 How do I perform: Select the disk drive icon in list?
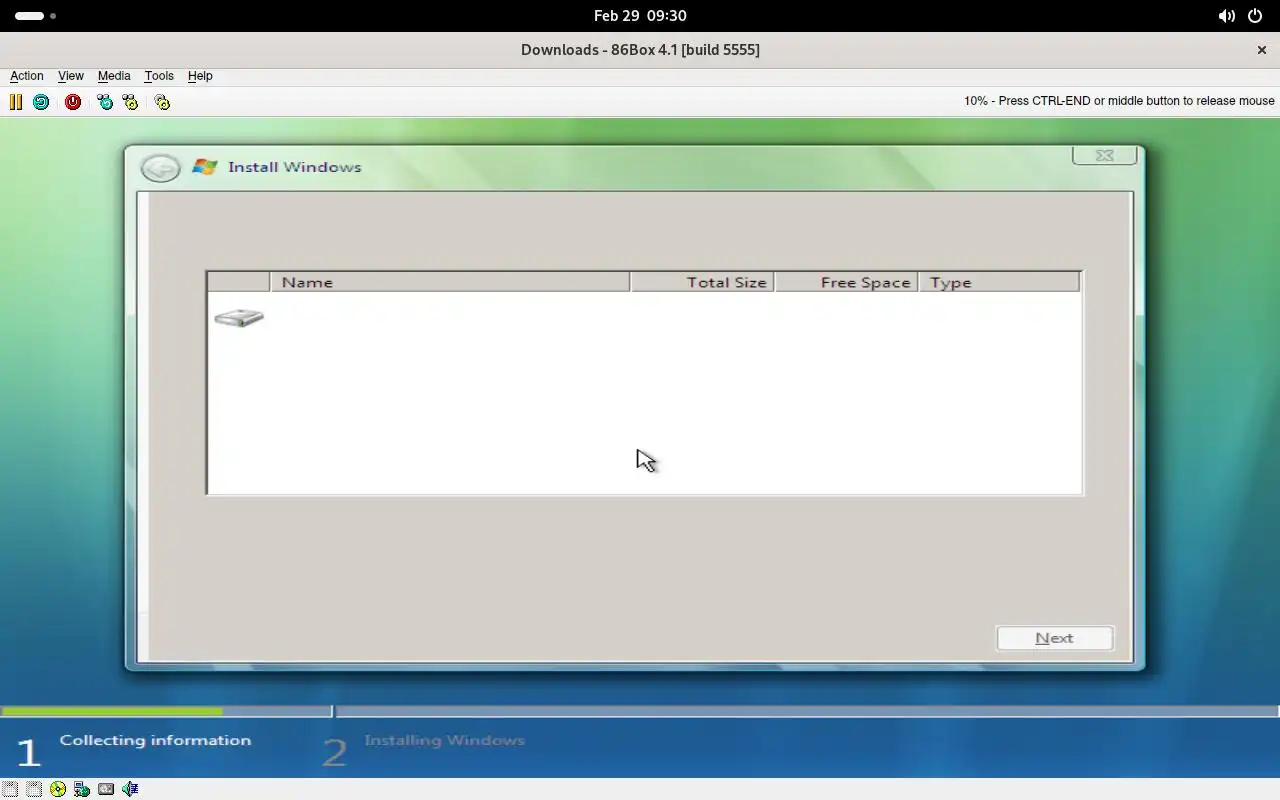(239, 318)
